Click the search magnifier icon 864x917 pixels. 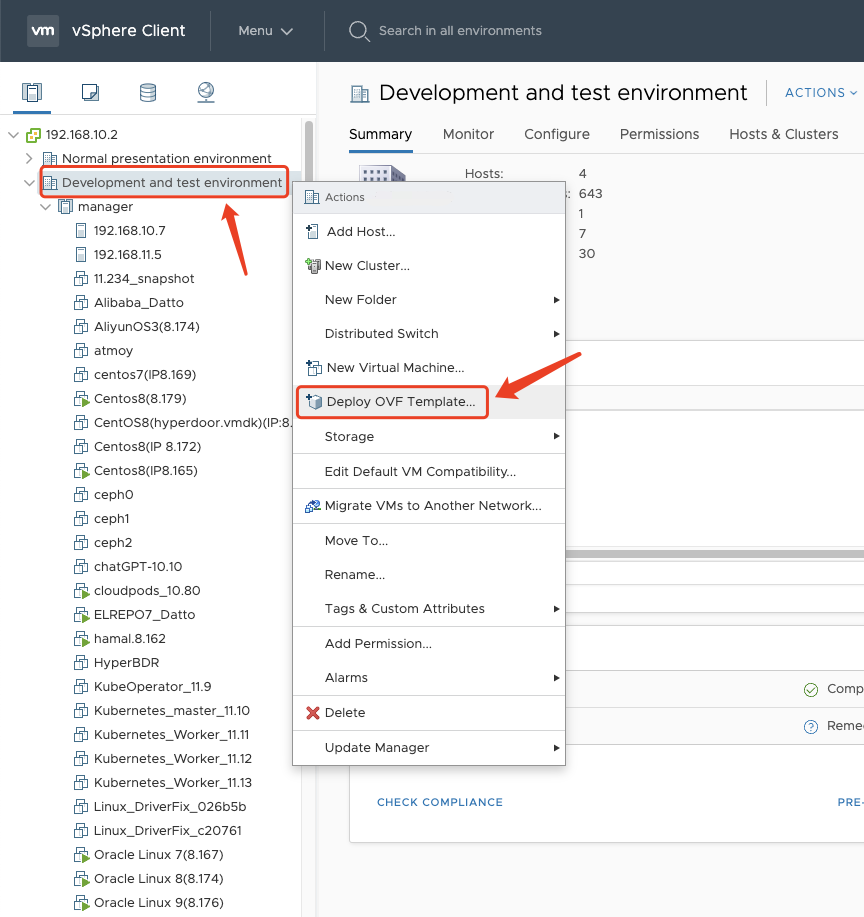359,31
